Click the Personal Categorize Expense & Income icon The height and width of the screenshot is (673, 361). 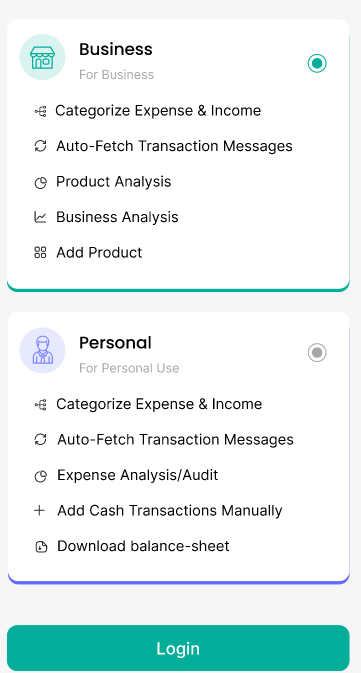click(x=40, y=405)
